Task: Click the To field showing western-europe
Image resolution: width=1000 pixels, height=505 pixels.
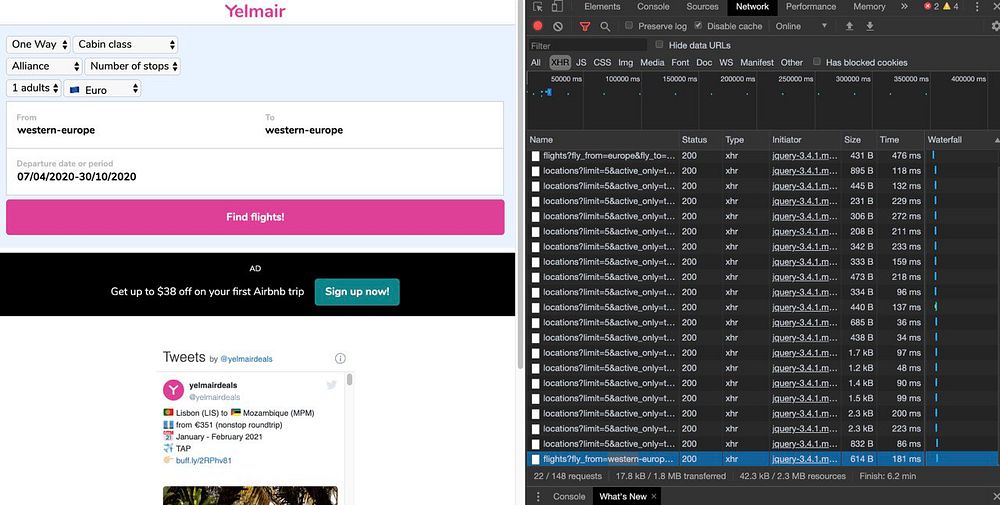Action: click(379, 124)
